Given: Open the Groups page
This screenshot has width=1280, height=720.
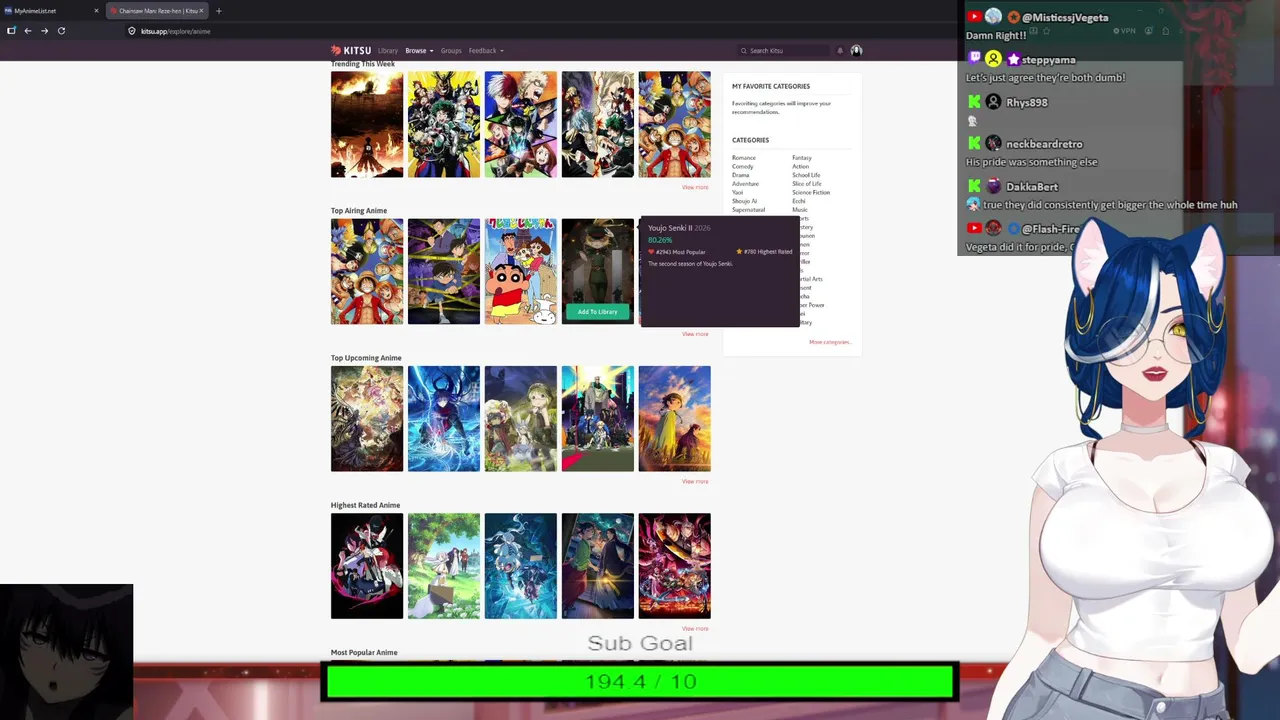Looking at the screenshot, I should (451, 51).
